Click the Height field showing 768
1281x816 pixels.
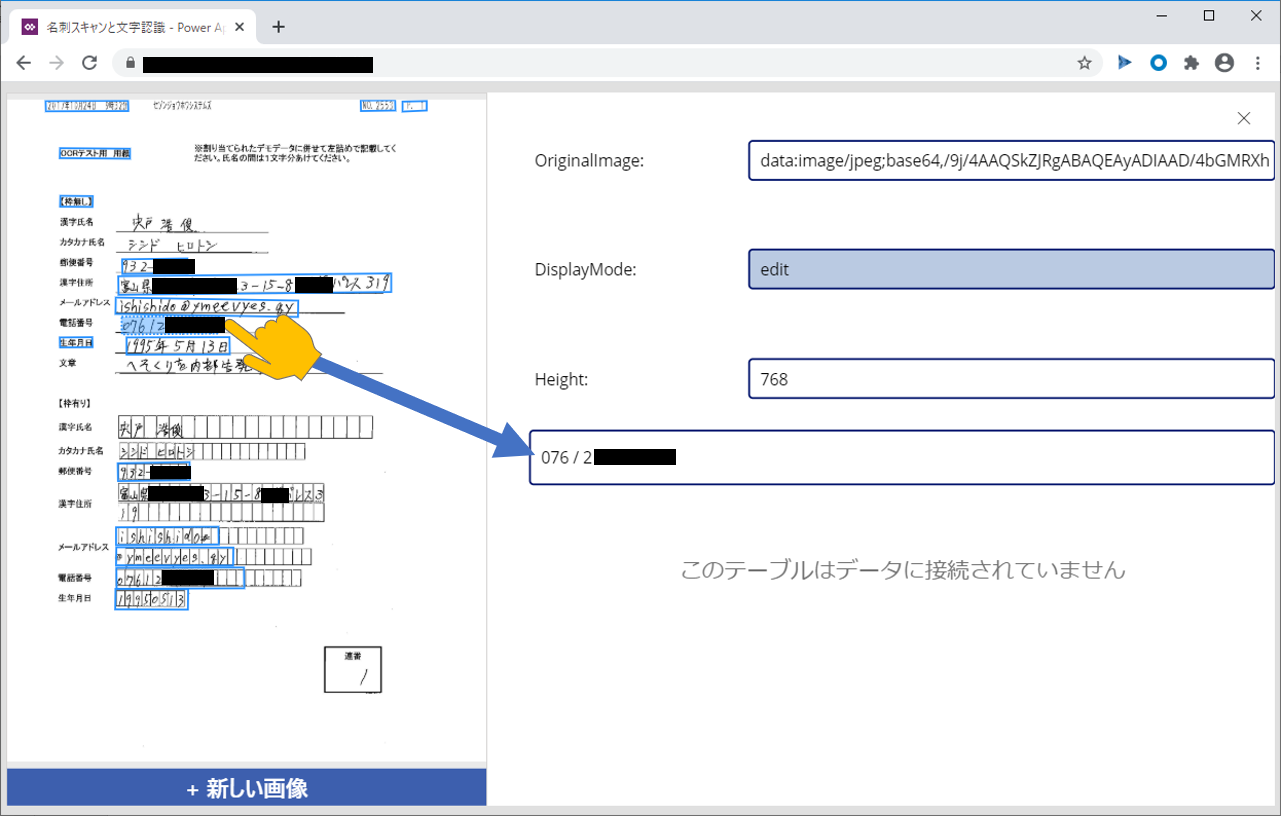1010,378
